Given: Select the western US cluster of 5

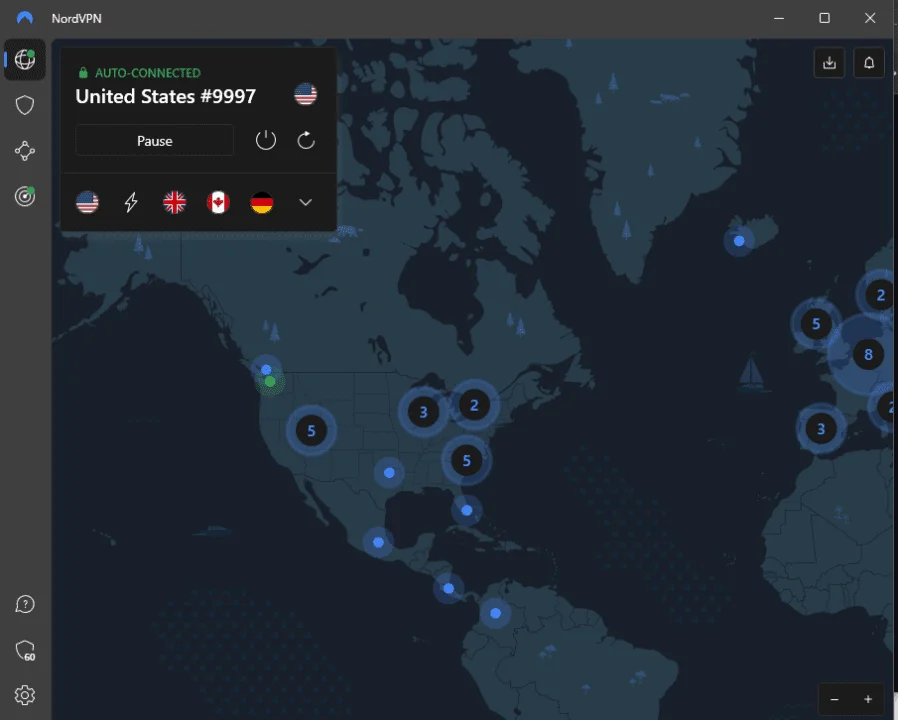Looking at the screenshot, I should point(311,431).
